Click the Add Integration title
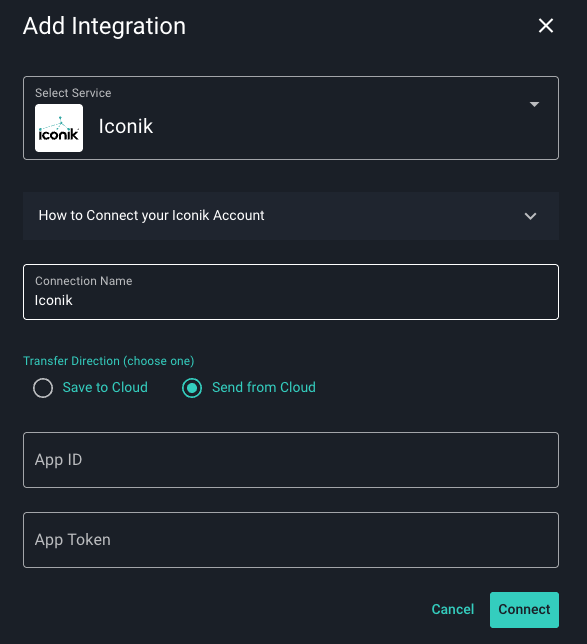The image size is (587, 644). 104,26
